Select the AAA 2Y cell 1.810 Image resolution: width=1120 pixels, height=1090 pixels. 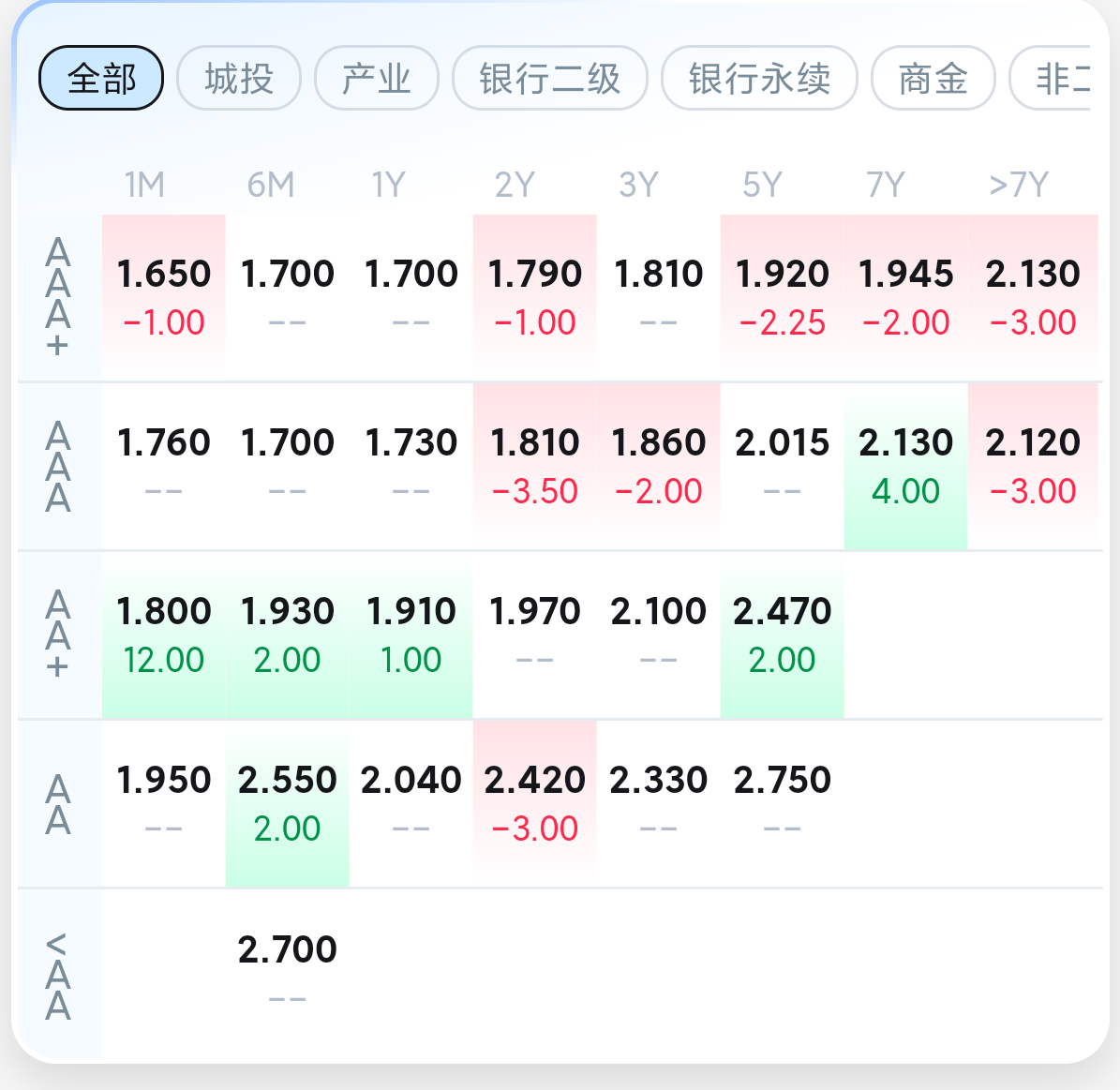(534, 466)
